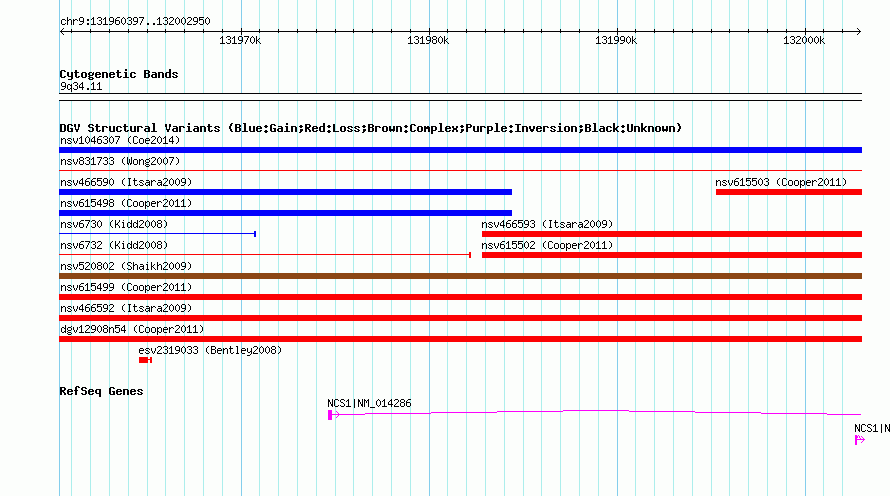Click the red bar under dgv12908n54

point(460,339)
